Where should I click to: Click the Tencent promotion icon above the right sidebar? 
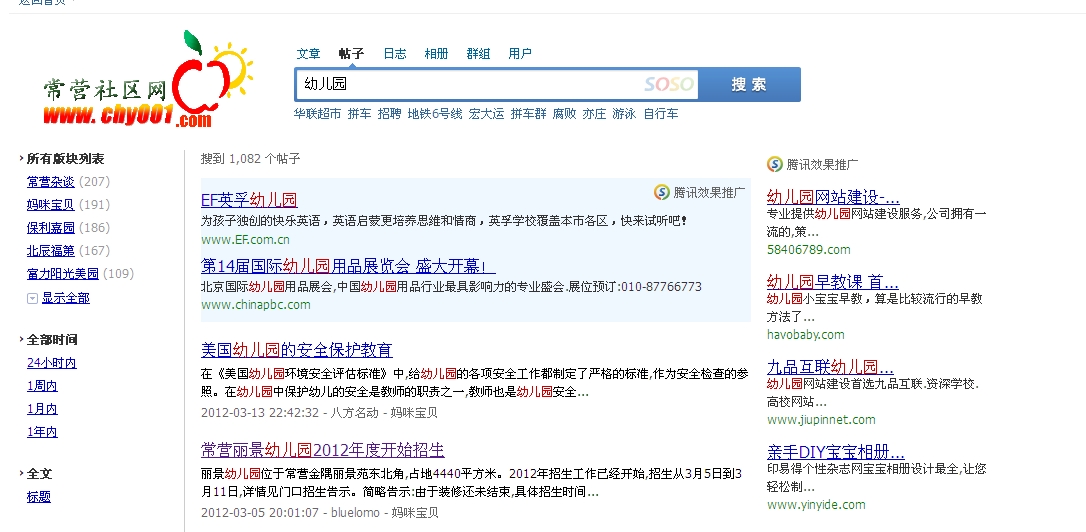pyautogui.click(x=774, y=164)
